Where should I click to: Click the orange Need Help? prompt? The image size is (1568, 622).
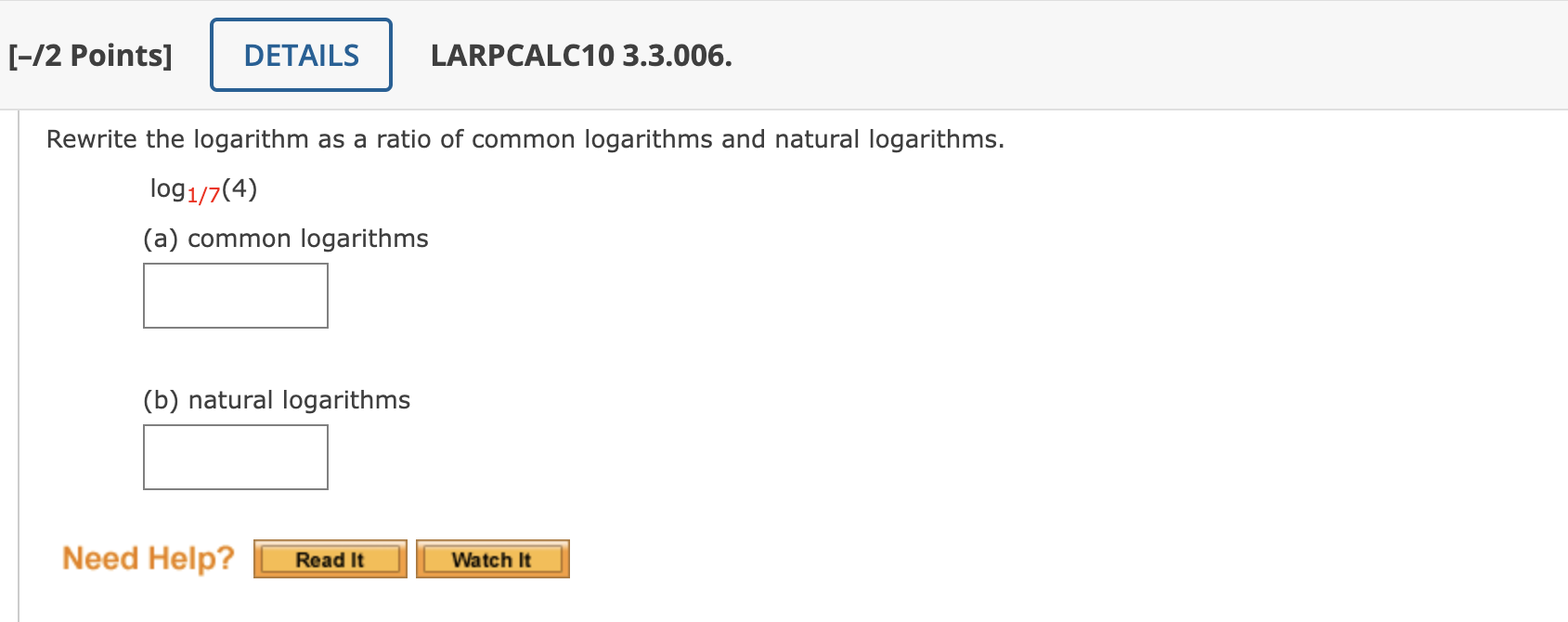[x=147, y=557]
